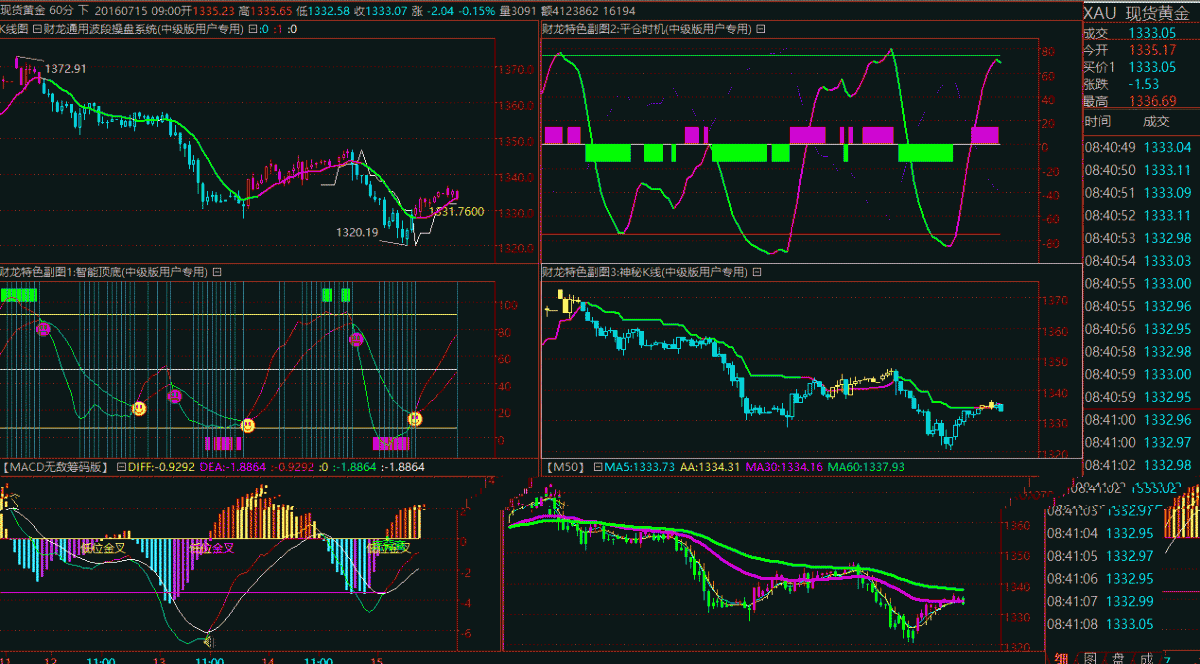Click the 1320.19 low price annotation
This screenshot has height=664, width=1200.
pyautogui.click(x=356, y=232)
